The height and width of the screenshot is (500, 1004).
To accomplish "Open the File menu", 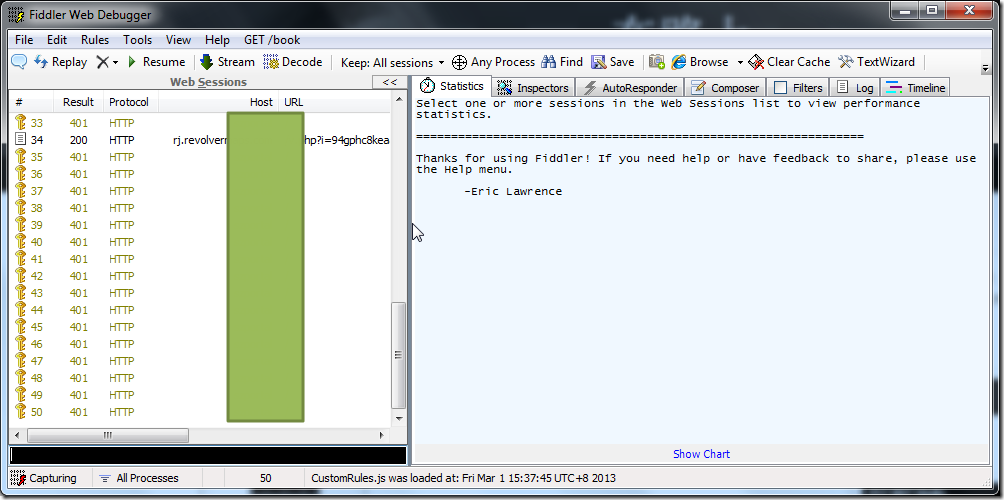I will pyautogui.click(x=24, y=40).
